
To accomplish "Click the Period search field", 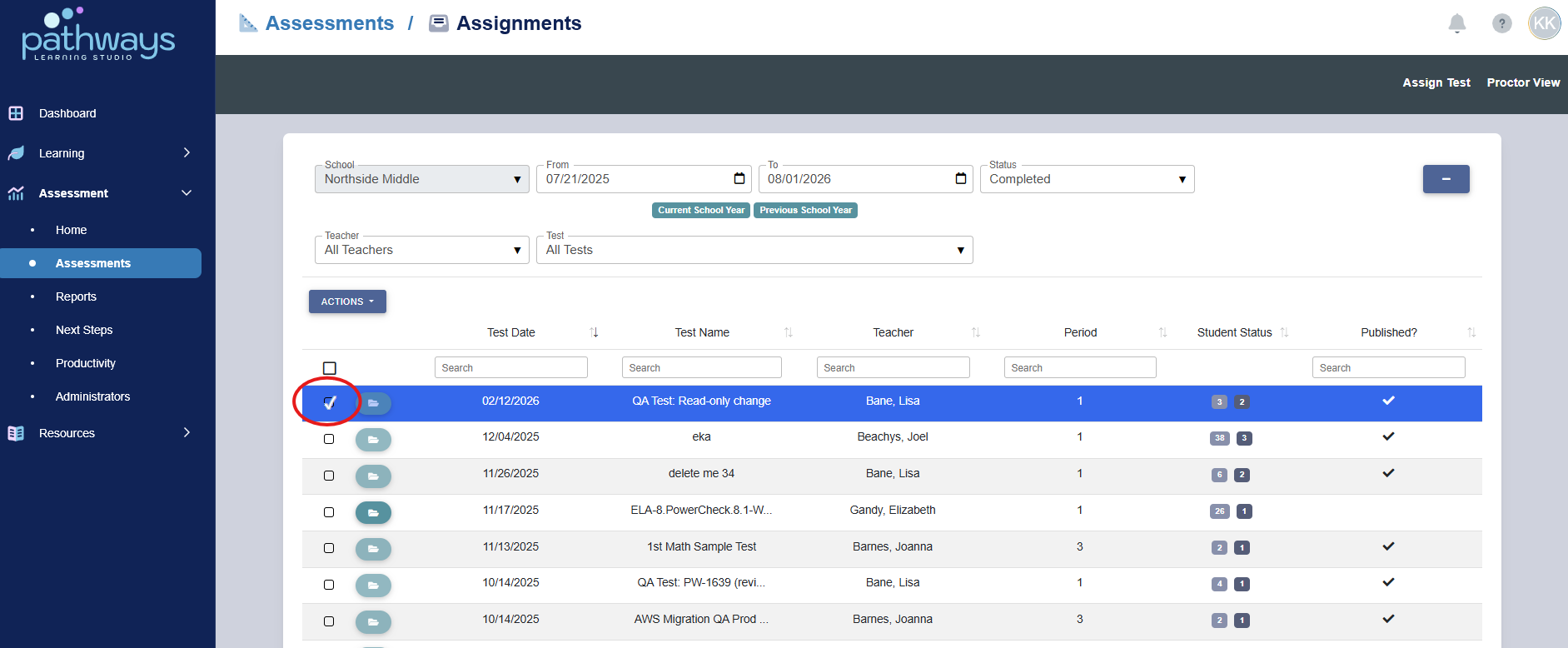I will tap(1080, 367).
